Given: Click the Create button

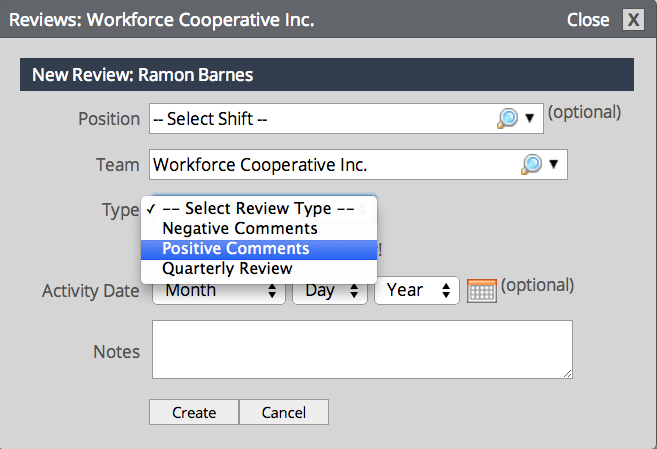Looking at the screenshot, I should [x=194, y=412].
